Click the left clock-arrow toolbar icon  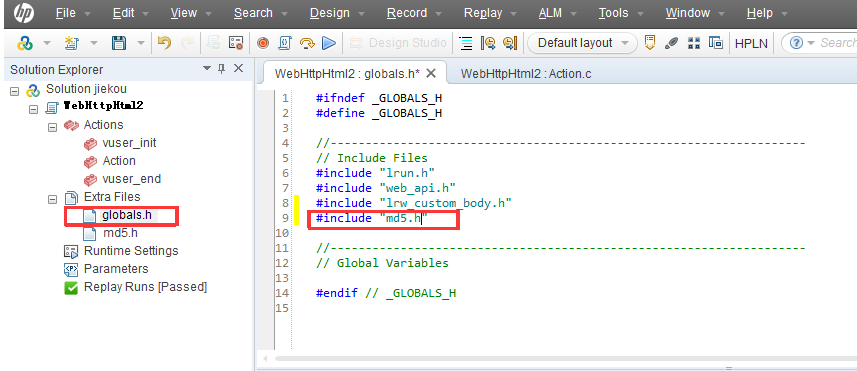[x=488, y=43]
